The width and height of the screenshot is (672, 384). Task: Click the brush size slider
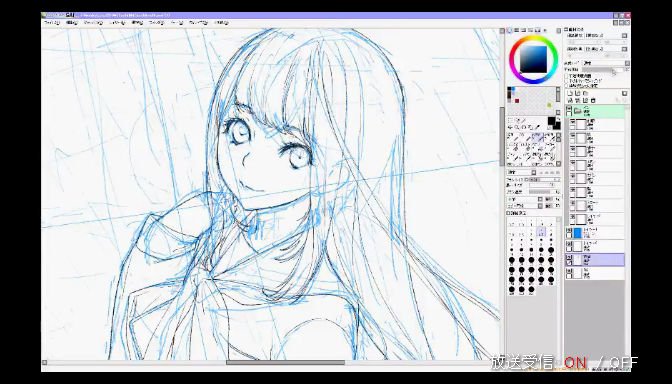[544, 180]
